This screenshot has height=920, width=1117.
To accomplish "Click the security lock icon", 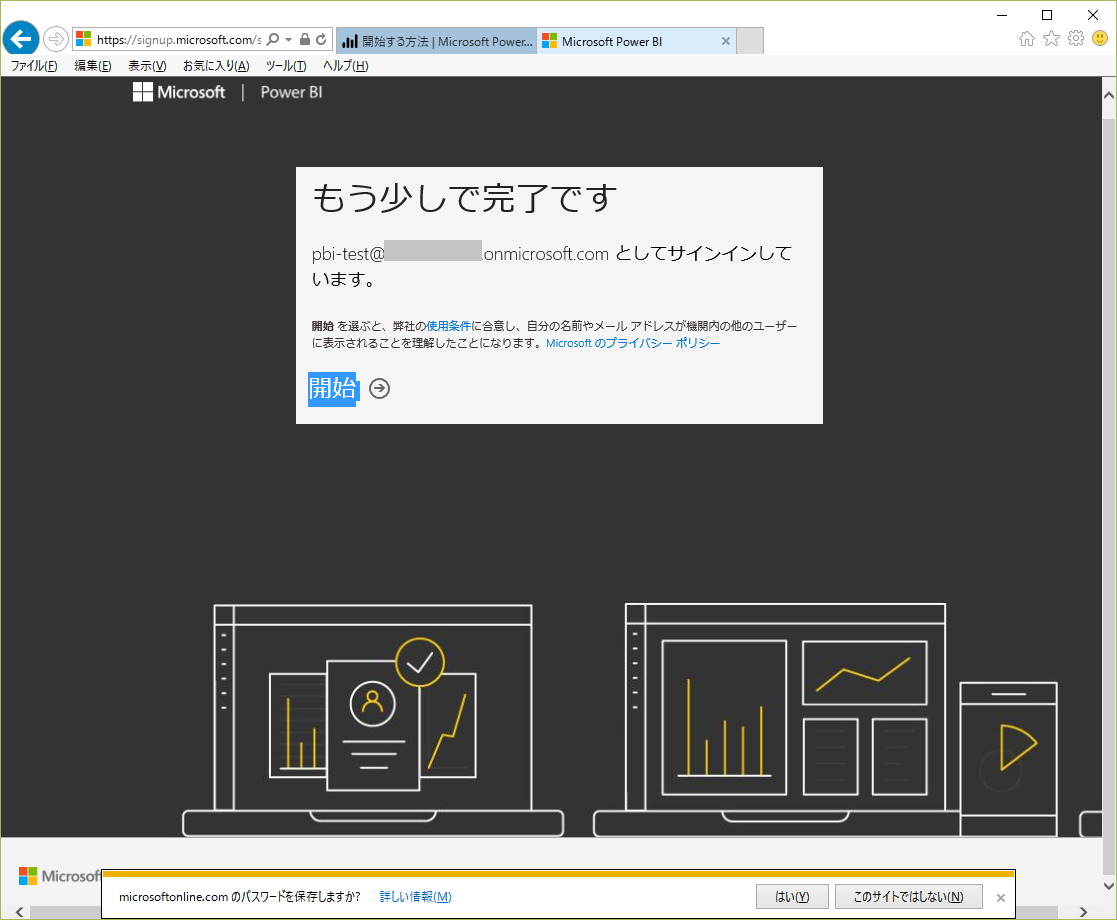I will click(305, 39).
